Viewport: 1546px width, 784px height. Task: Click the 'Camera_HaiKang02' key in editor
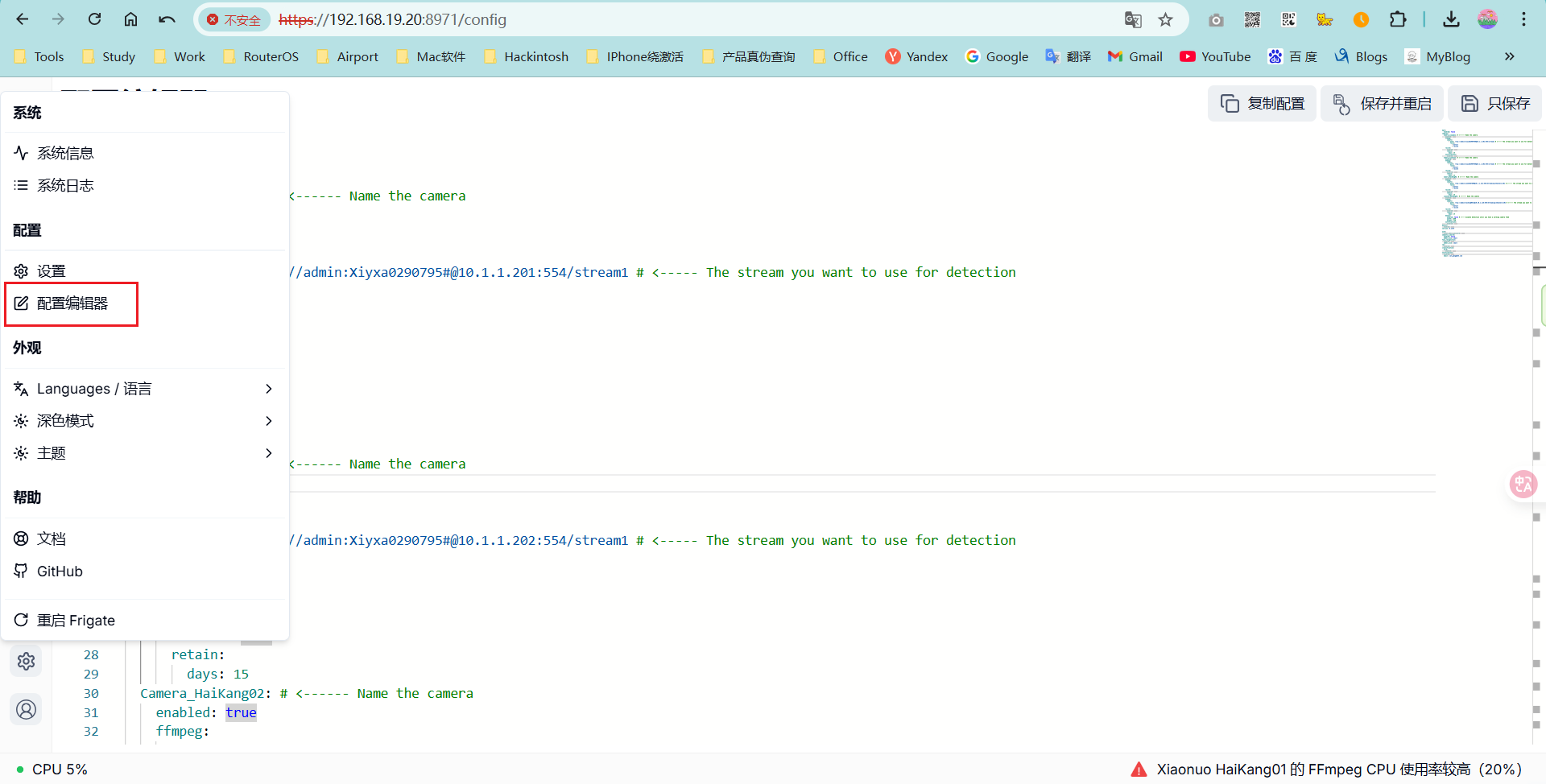click(202, 693)
